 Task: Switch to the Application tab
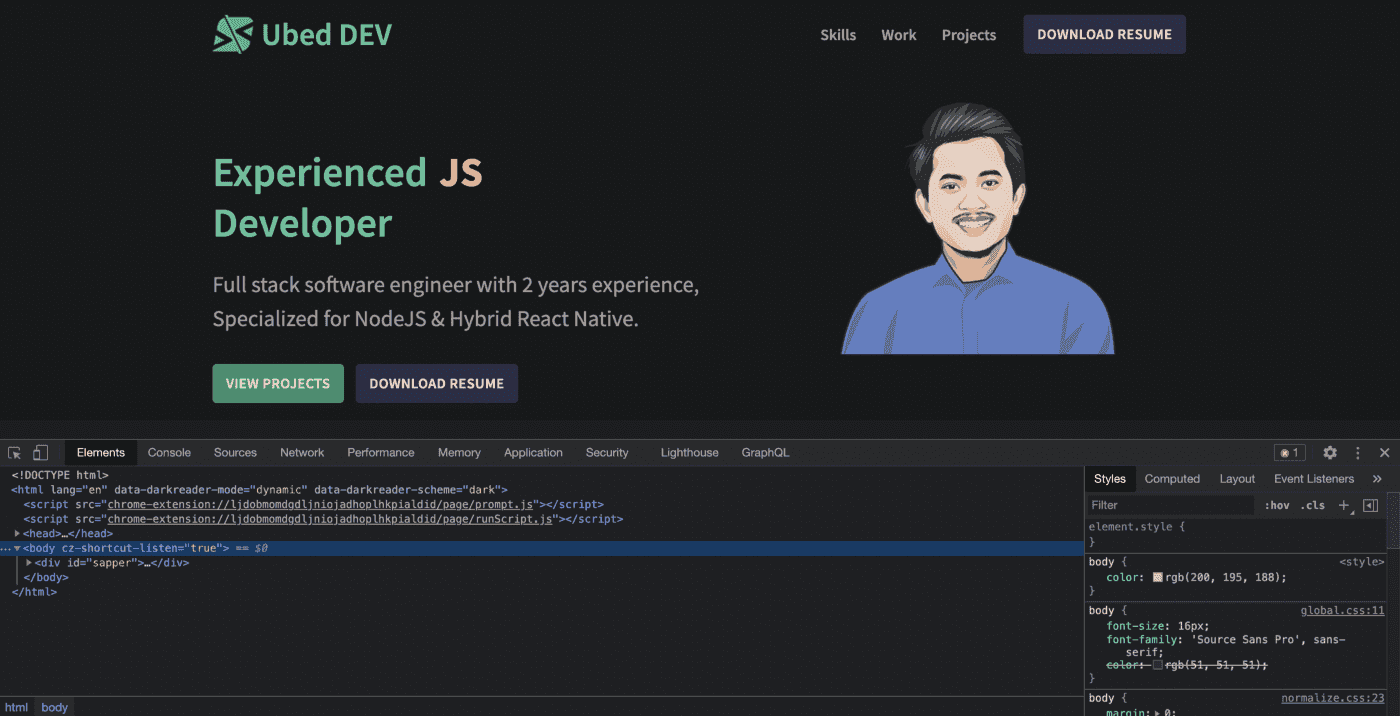point(533,453)
